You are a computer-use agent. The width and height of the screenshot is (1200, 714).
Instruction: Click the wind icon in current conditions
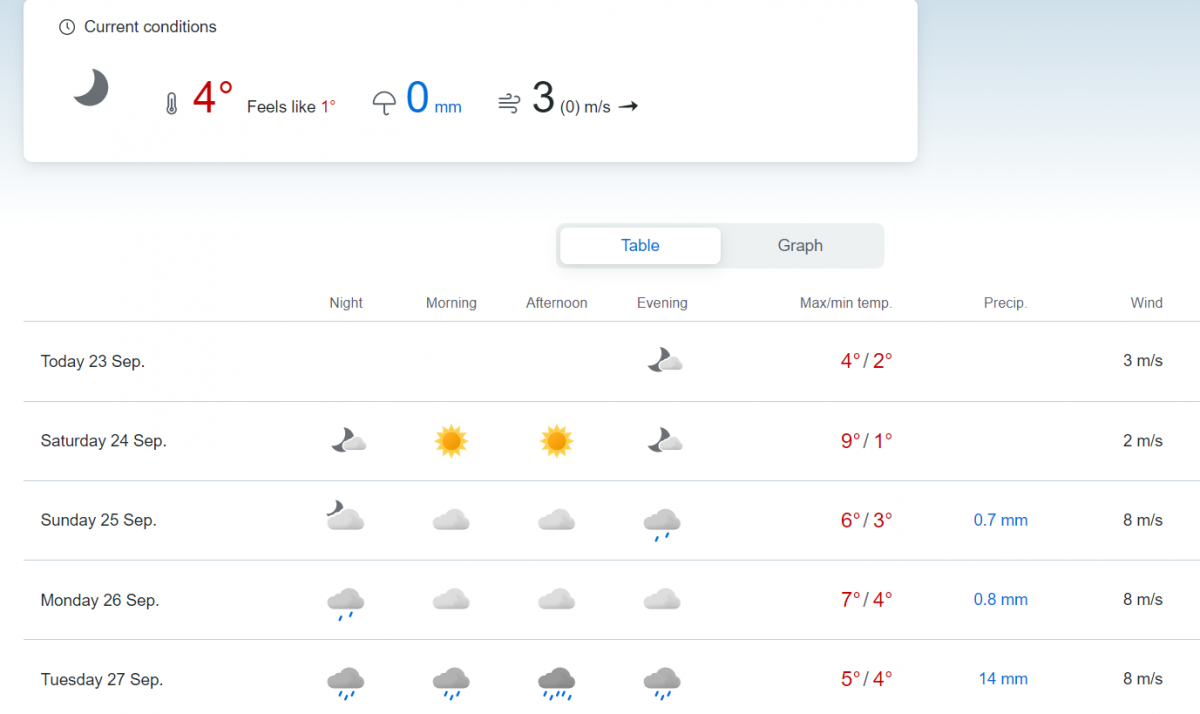point(509,103)
